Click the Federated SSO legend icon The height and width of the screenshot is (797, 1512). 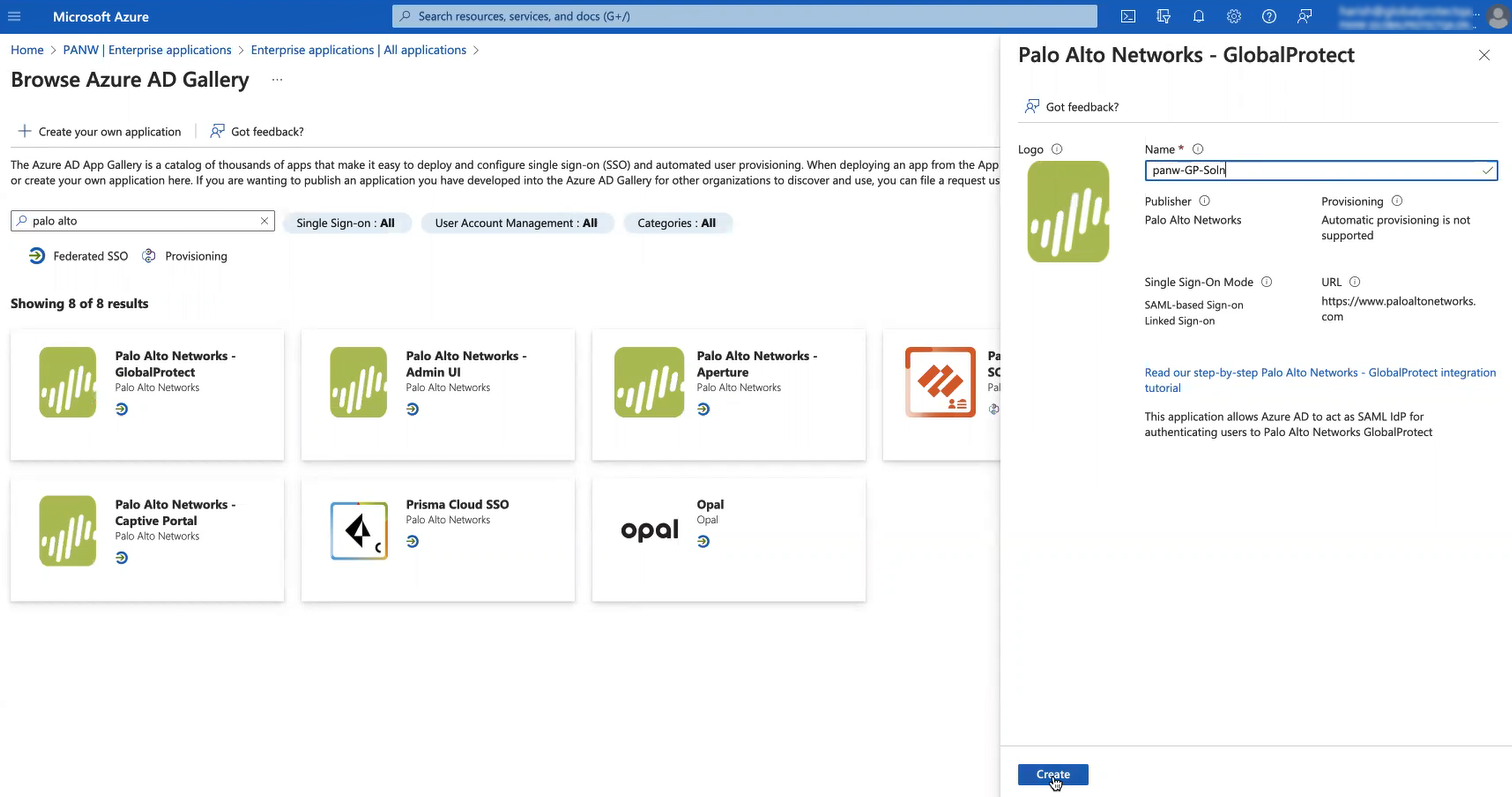click(37, 256)
